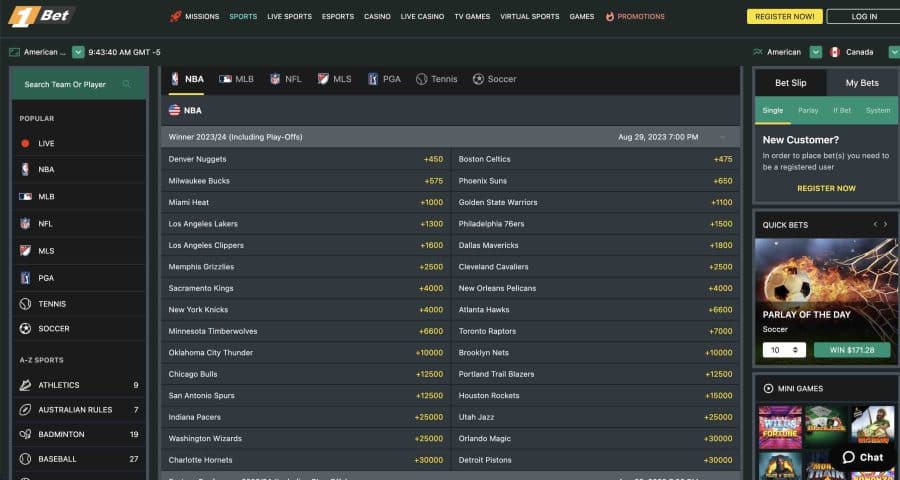Screen dimensions: 900x480
Task: Open Virtual Sports menu item
Action: [x=529, y=17]
